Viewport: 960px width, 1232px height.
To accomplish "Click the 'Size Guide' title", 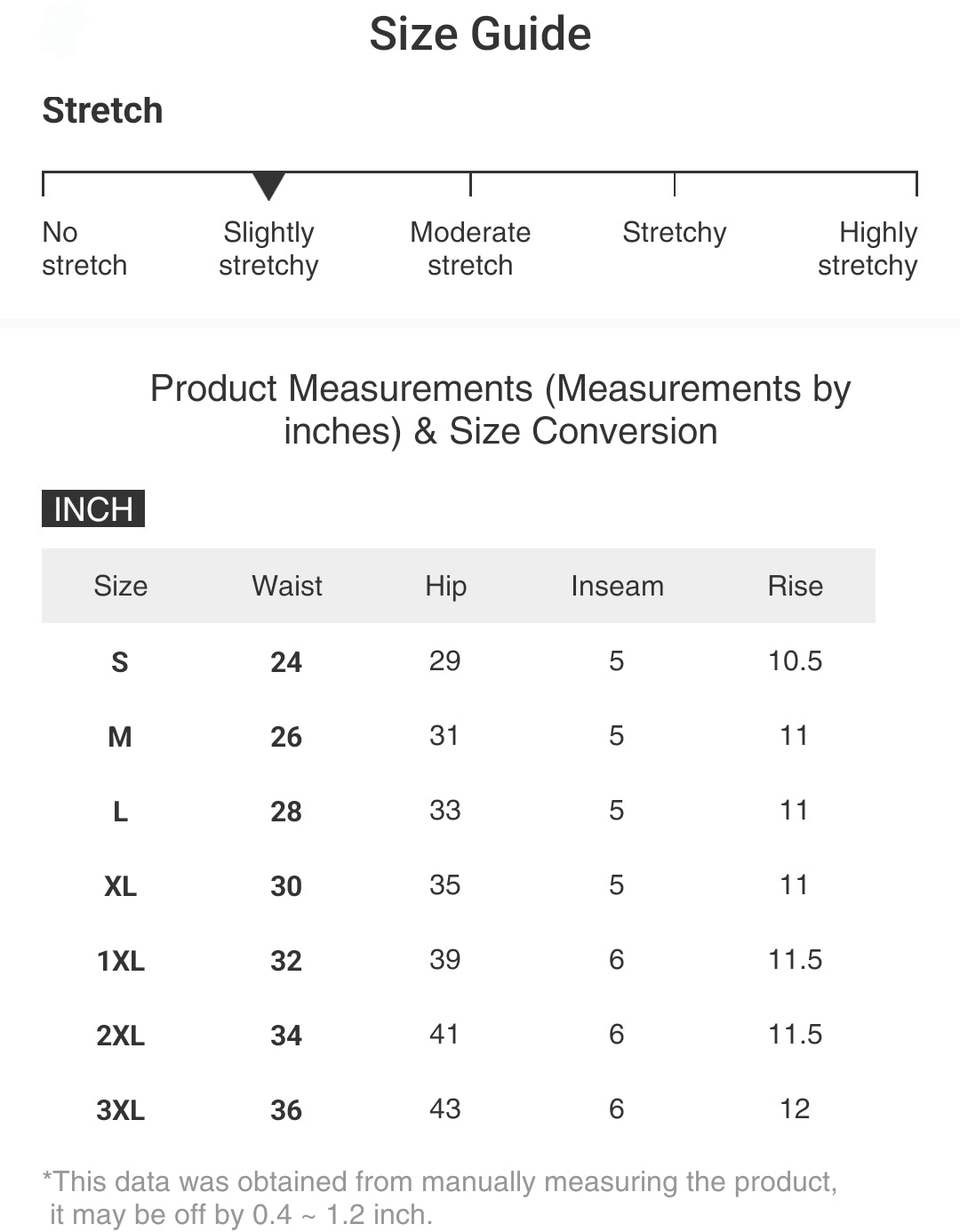I will [480, 35].
